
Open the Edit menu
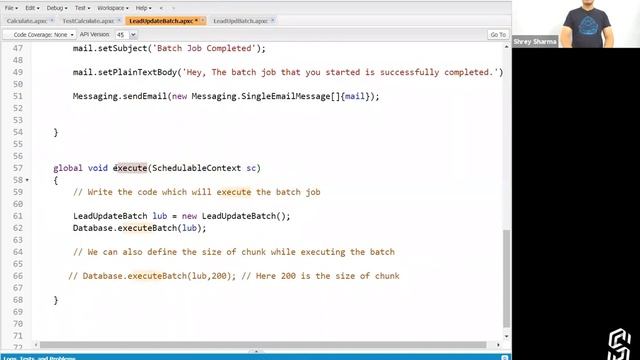coord(32,8)
